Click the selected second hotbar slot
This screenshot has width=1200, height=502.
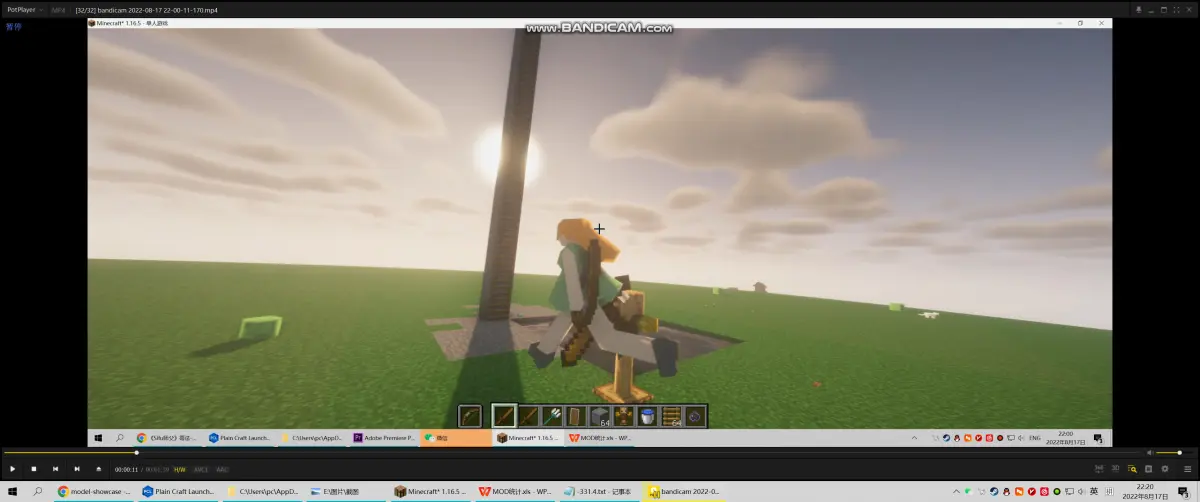tap(504, 416)
